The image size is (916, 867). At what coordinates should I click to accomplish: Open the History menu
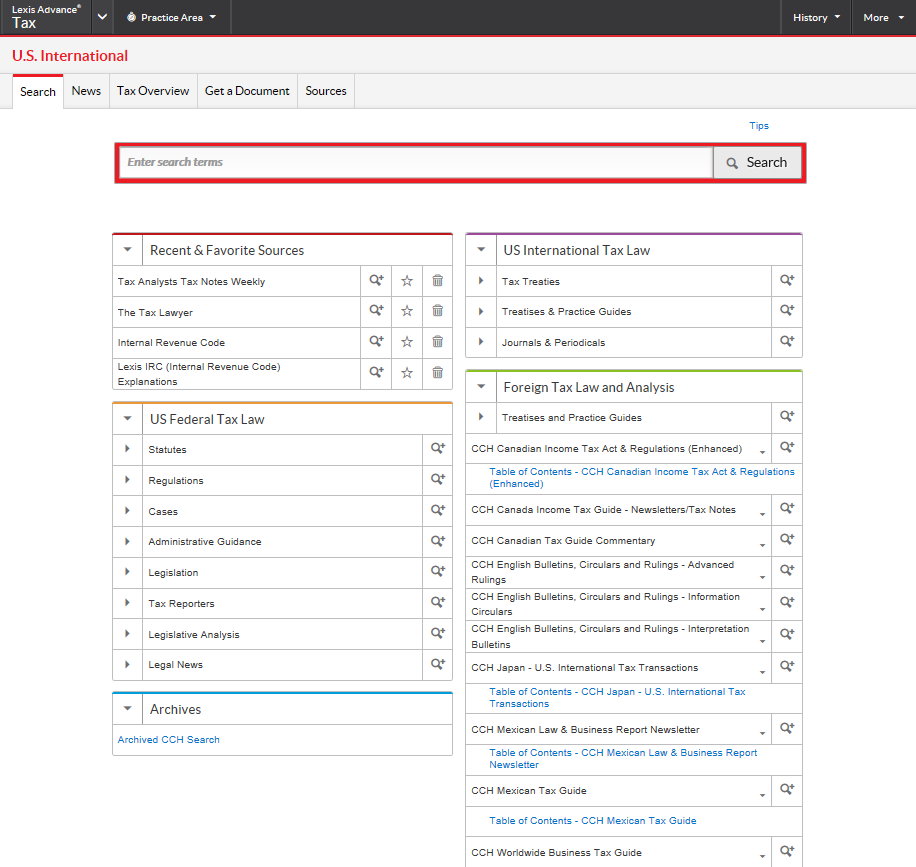point(816,18)
